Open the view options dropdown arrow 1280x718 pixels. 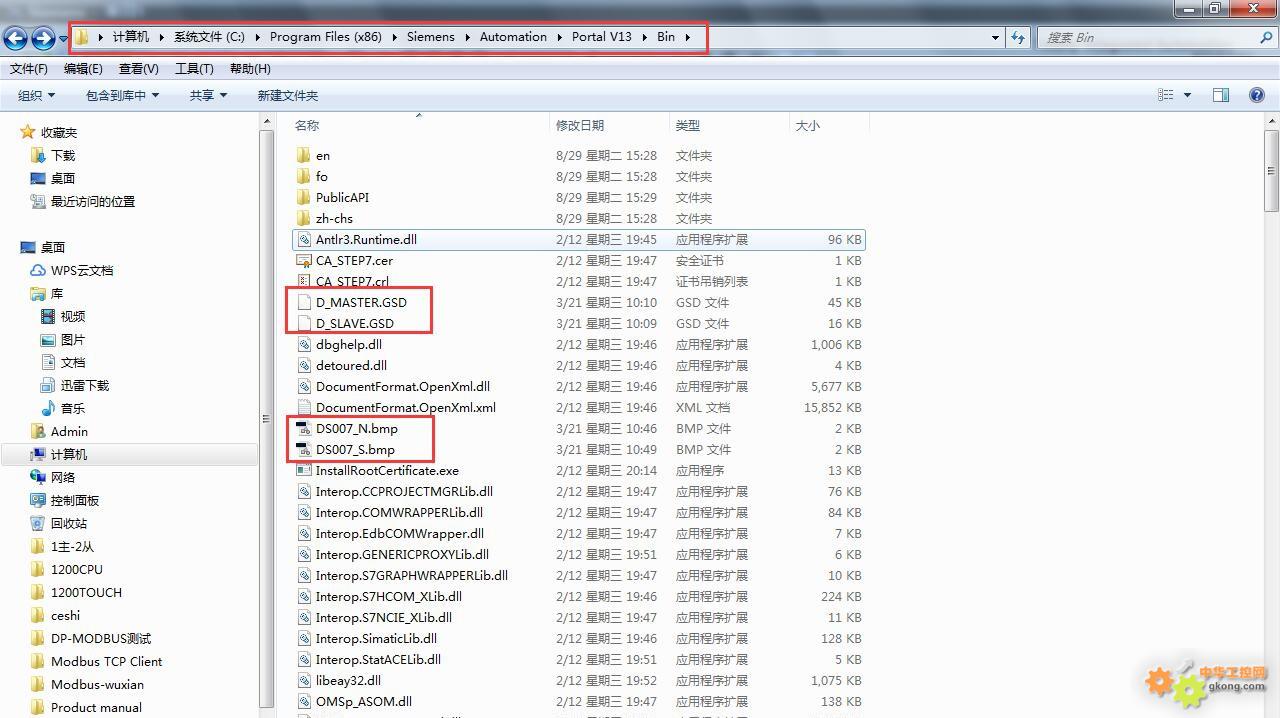[1187, 95]
